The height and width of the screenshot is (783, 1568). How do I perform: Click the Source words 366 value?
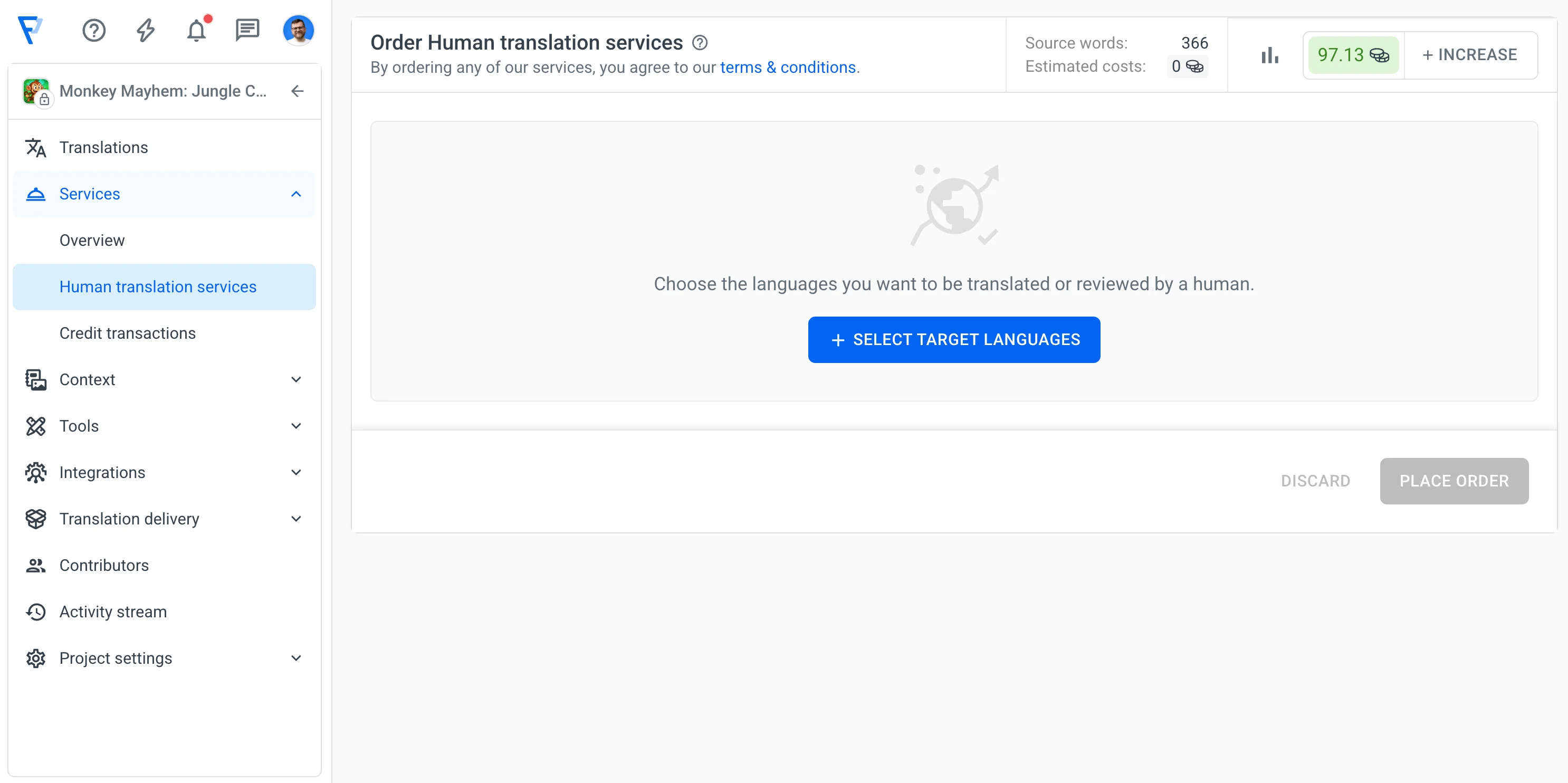[1194, 43]
